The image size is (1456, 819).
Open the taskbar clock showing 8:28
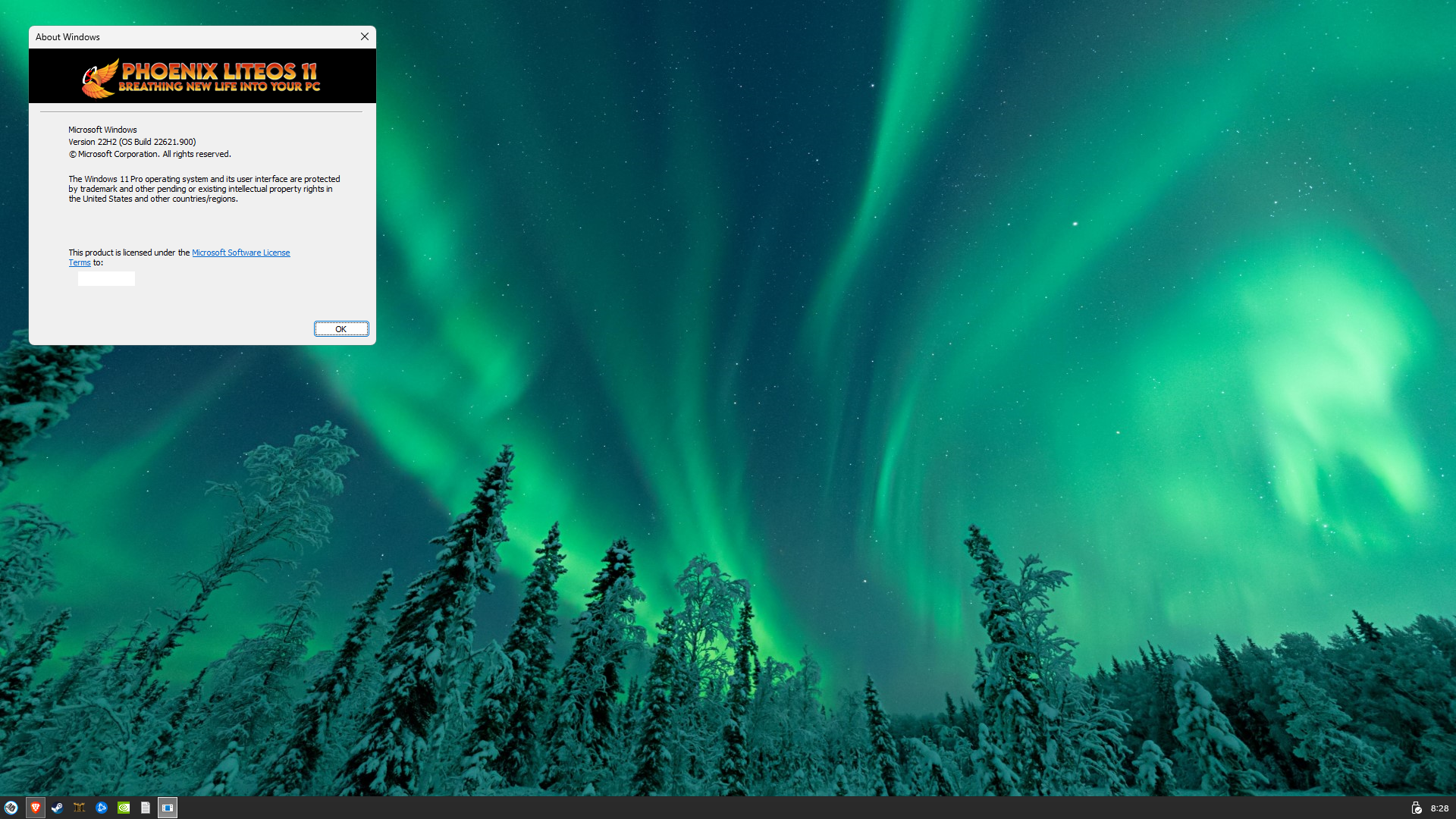pos(1439,808)
